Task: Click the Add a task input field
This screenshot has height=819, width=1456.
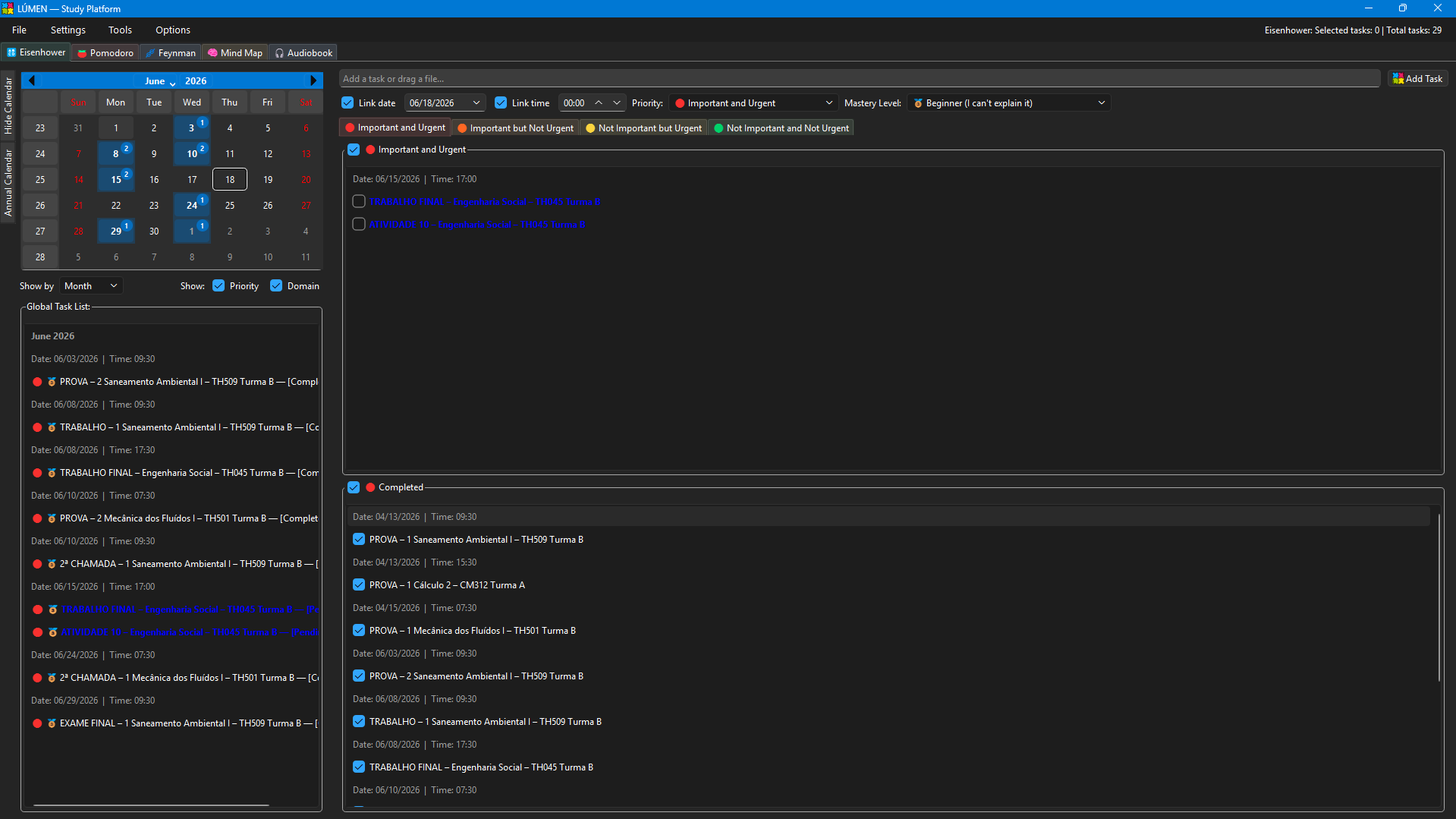Action: click(860, 79)
